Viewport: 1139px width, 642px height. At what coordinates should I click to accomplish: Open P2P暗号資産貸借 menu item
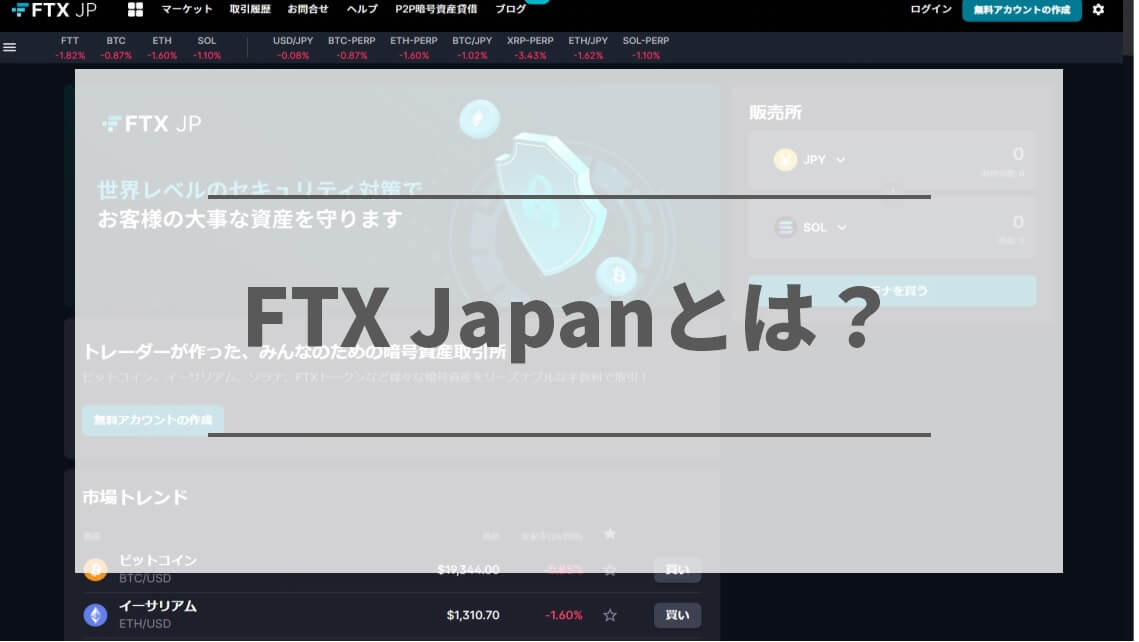tap(436, 10)
